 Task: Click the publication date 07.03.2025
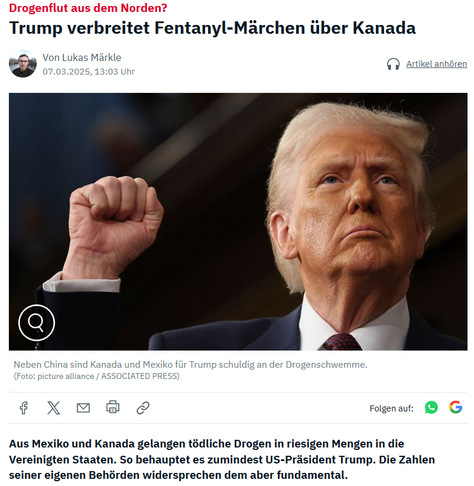66,72
